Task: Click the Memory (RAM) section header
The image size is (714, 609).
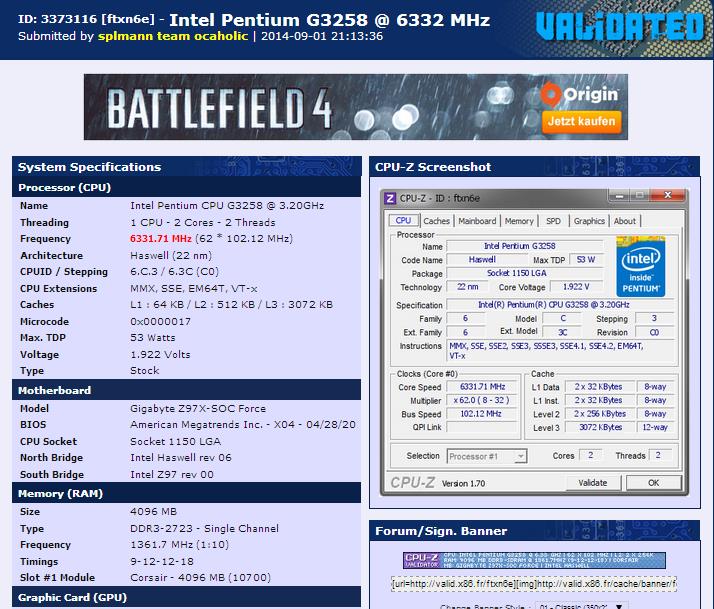Action: [187, 494]
